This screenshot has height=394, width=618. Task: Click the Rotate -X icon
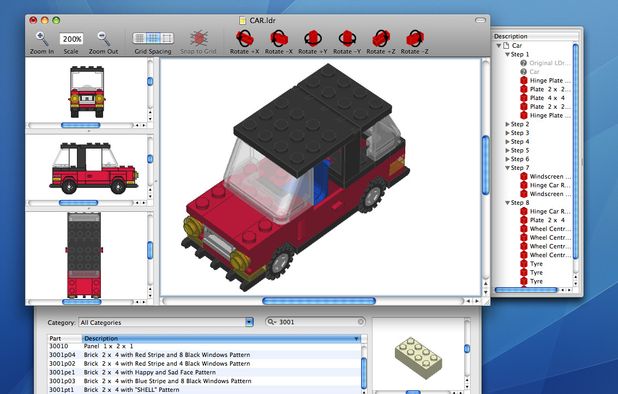tap(279, 39)
